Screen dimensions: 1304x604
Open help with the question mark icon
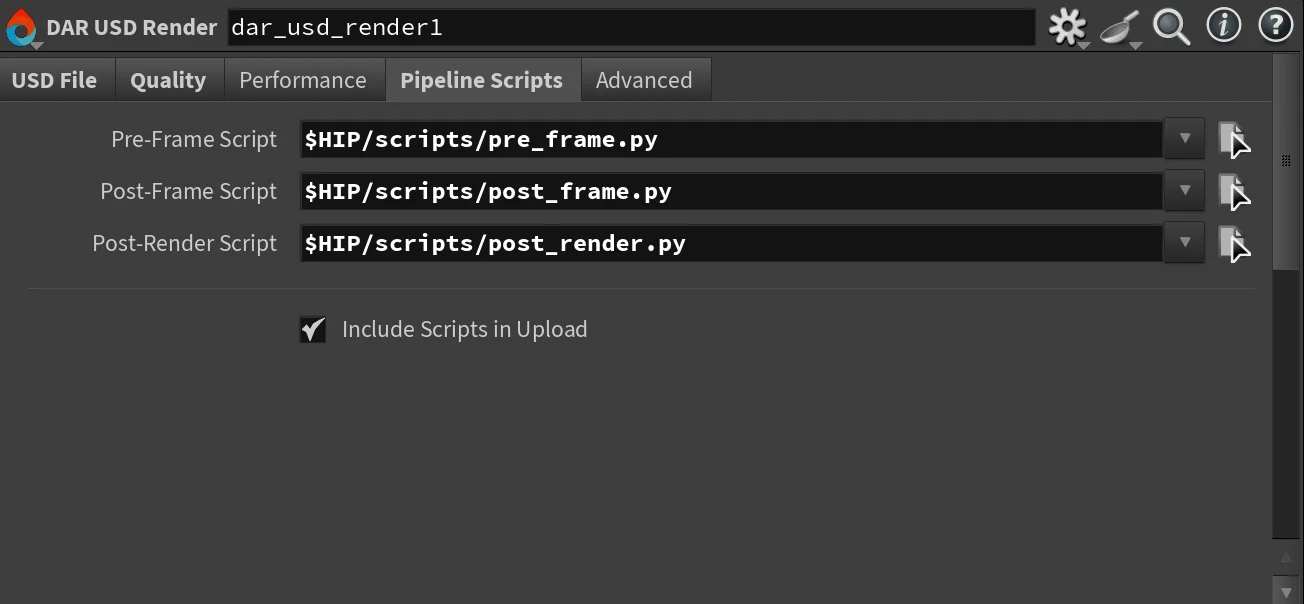click(1275, 27)
